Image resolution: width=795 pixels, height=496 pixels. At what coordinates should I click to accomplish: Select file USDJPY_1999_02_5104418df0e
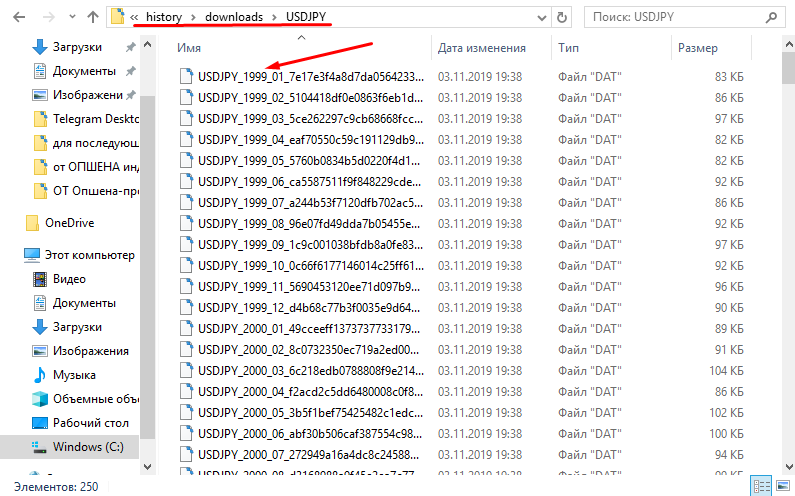(310, 97)
